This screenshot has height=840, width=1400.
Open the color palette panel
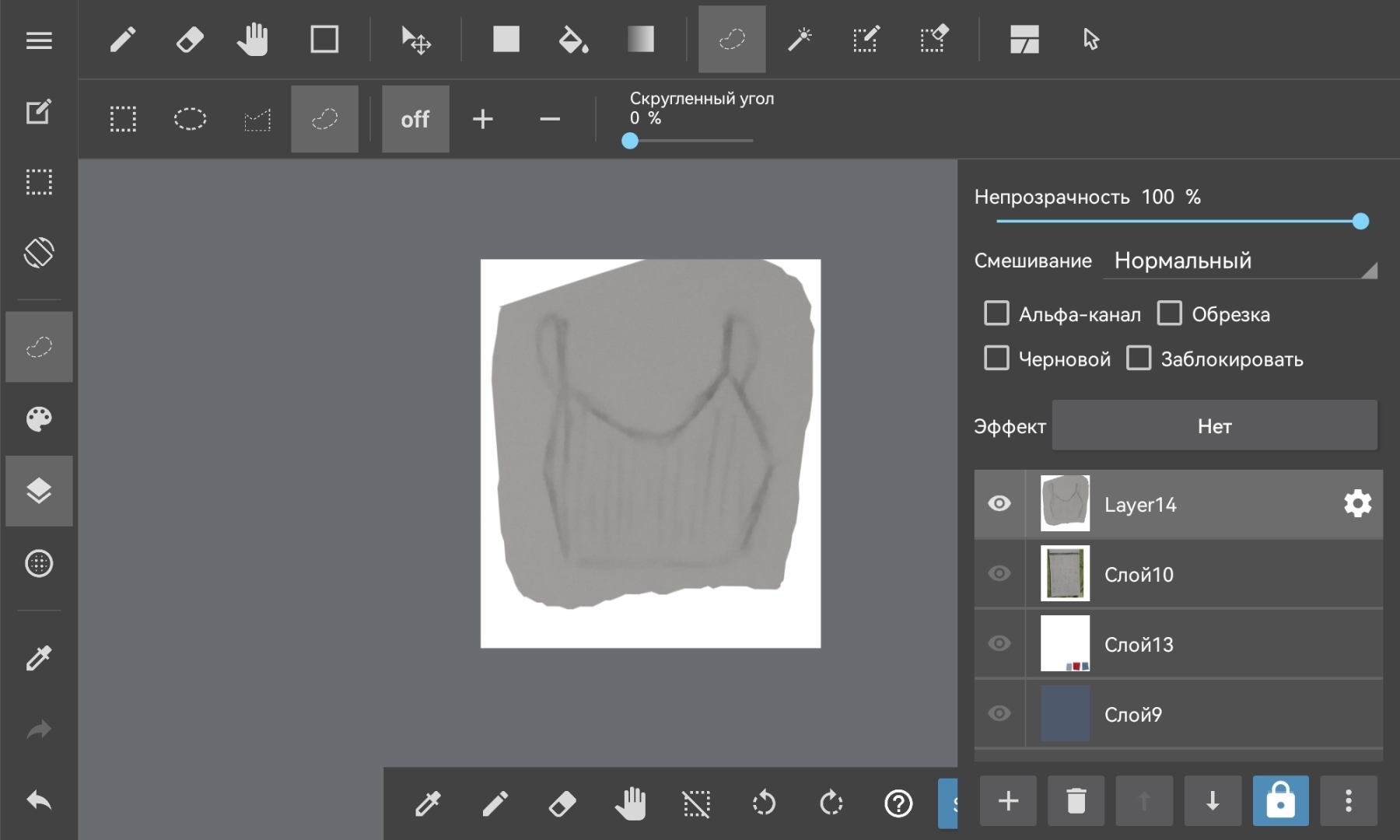[39, 419]
